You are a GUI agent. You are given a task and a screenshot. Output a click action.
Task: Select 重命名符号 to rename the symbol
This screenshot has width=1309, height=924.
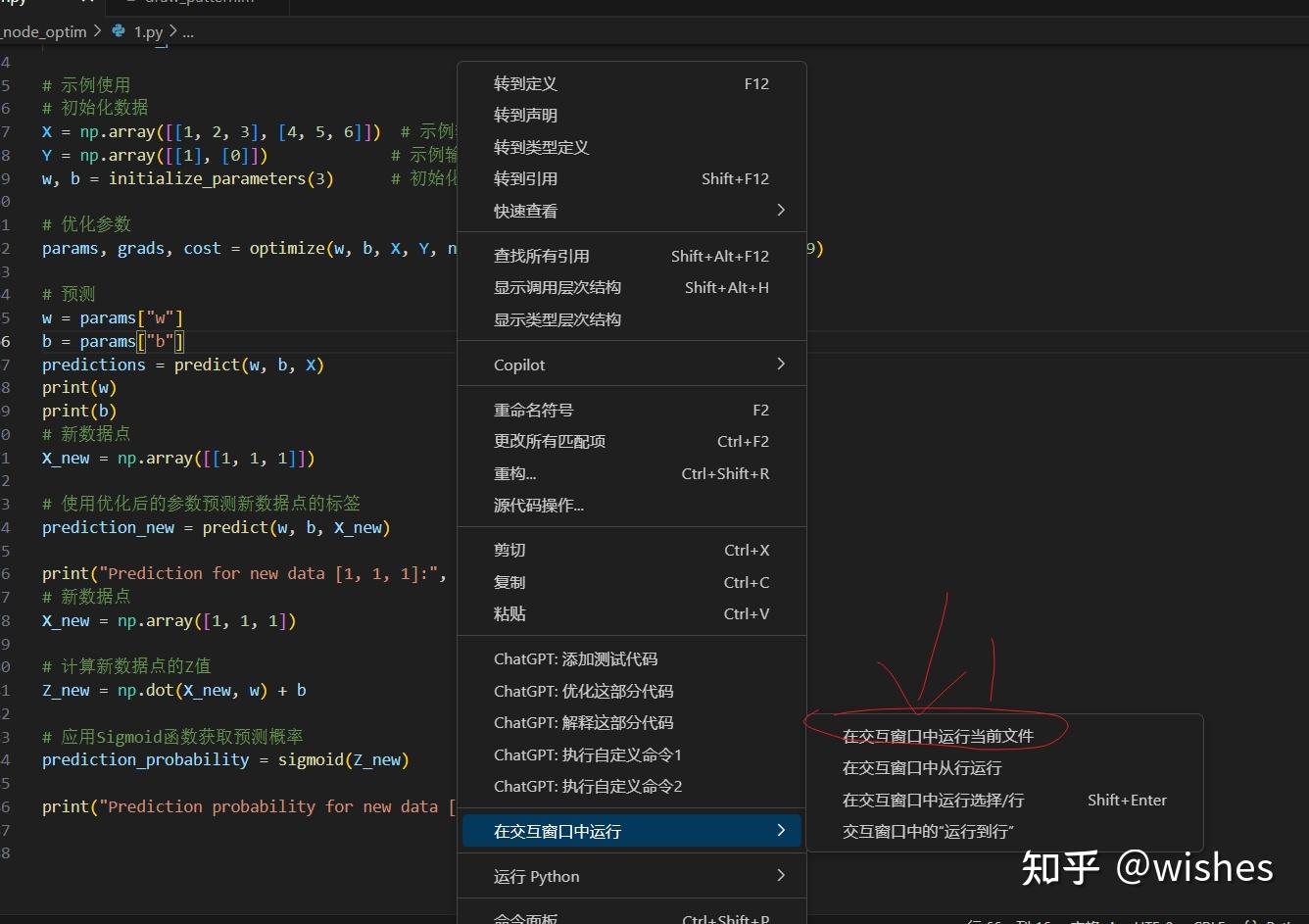(x=537, y=410)
